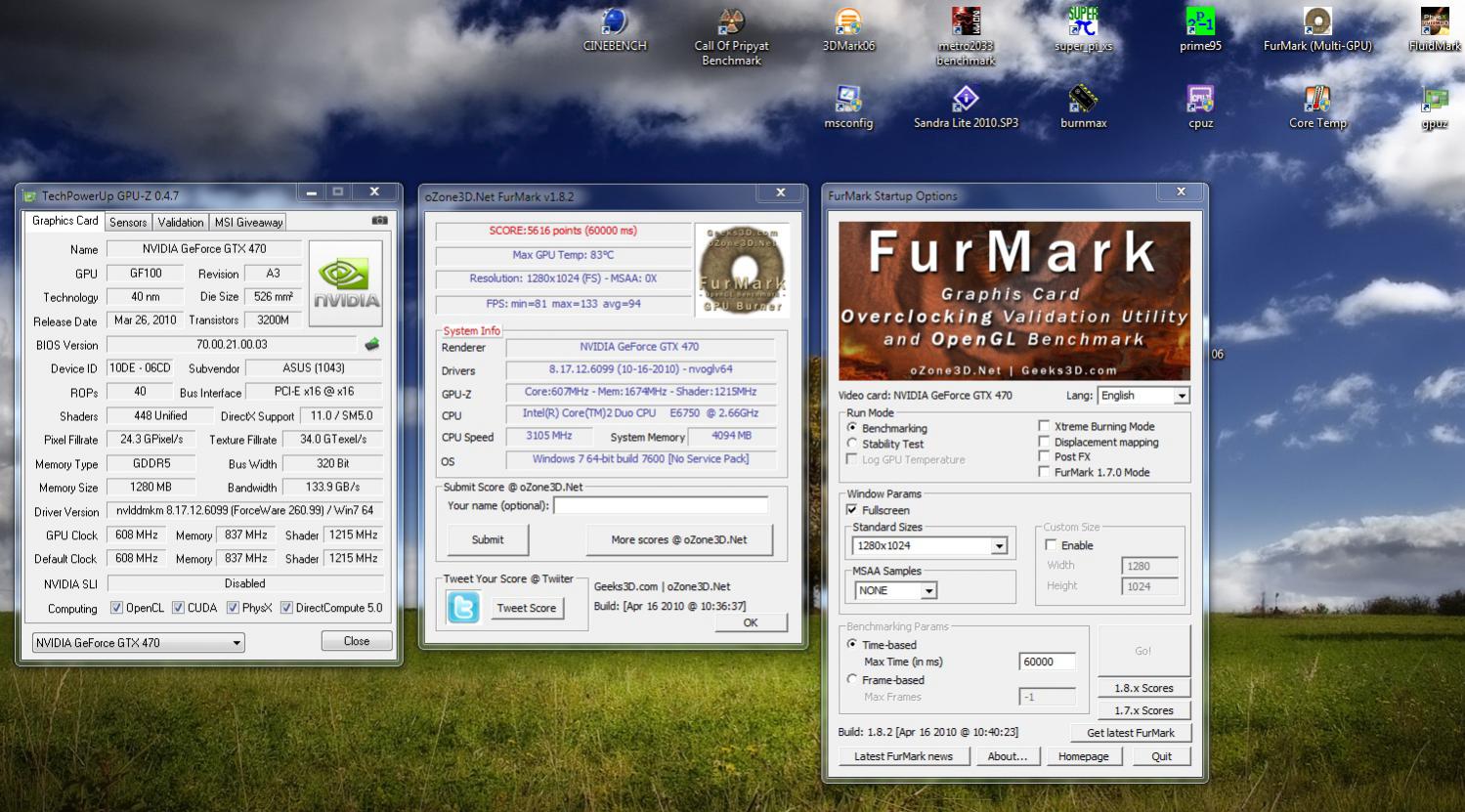This screenshot has height=812, width=1465.
Task: Select Time-based benchmarking option
Action: 852,645
